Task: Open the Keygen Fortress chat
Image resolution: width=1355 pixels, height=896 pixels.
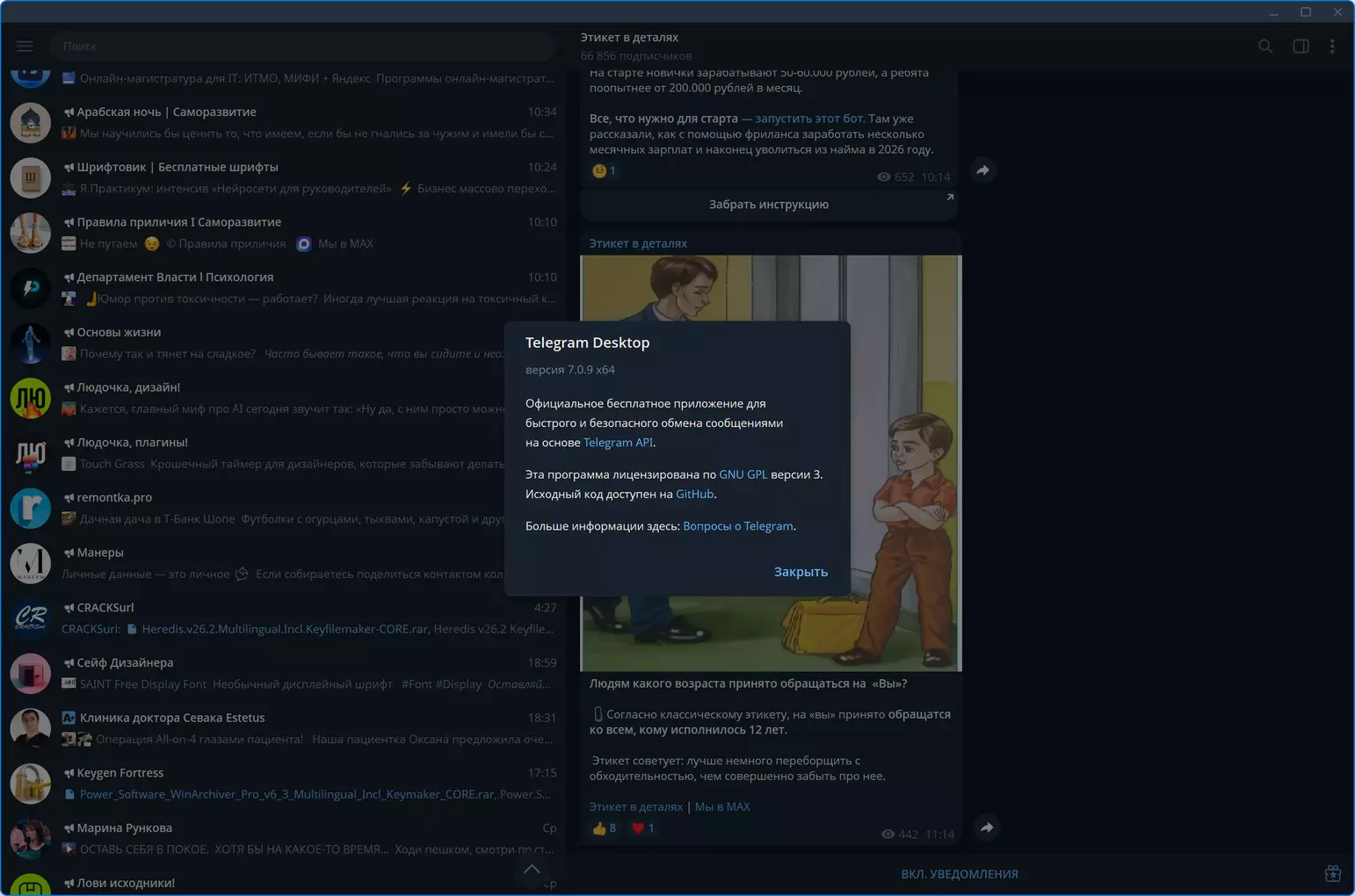Action: coord(283,784)
